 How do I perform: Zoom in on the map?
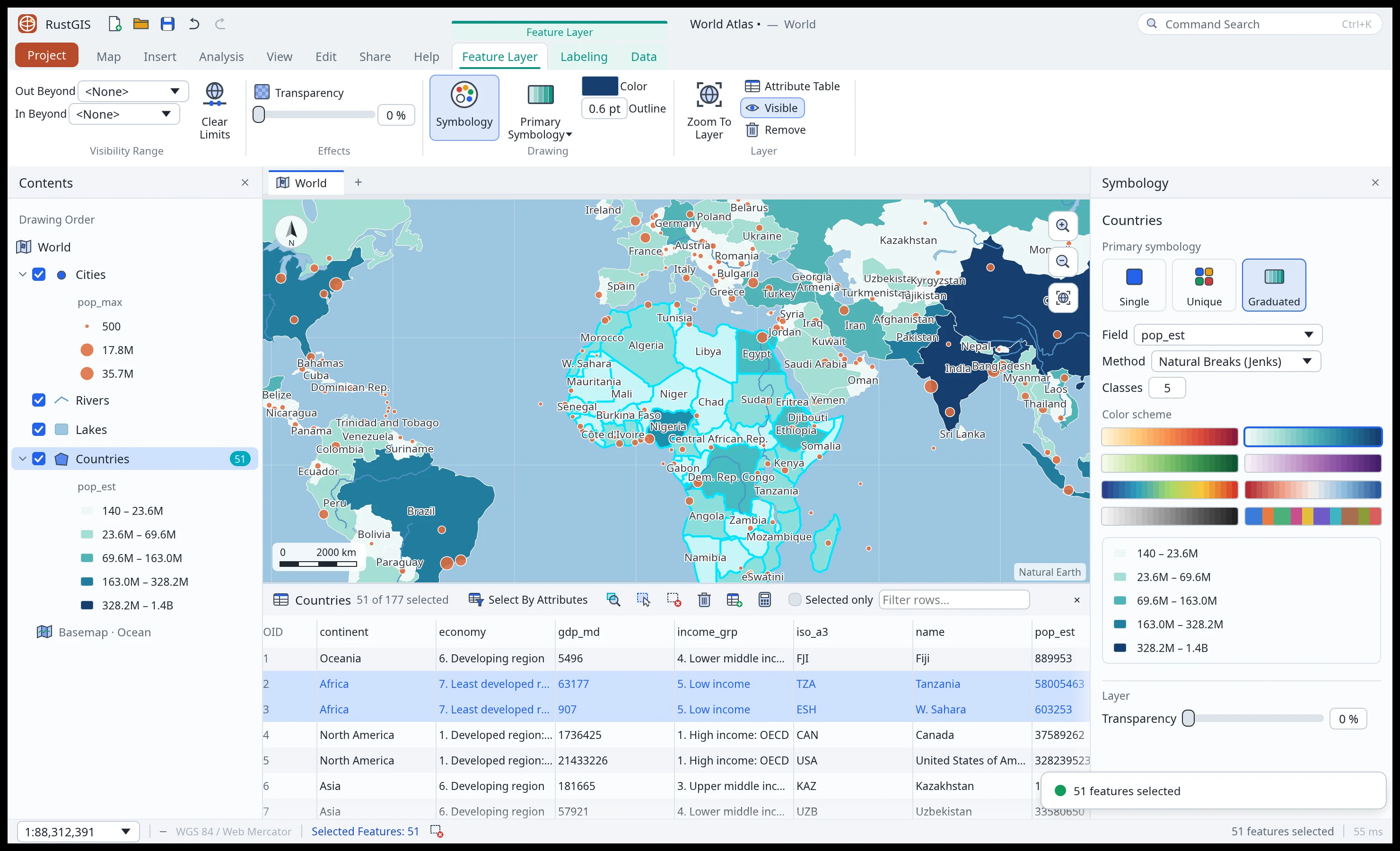point(1062,226)
